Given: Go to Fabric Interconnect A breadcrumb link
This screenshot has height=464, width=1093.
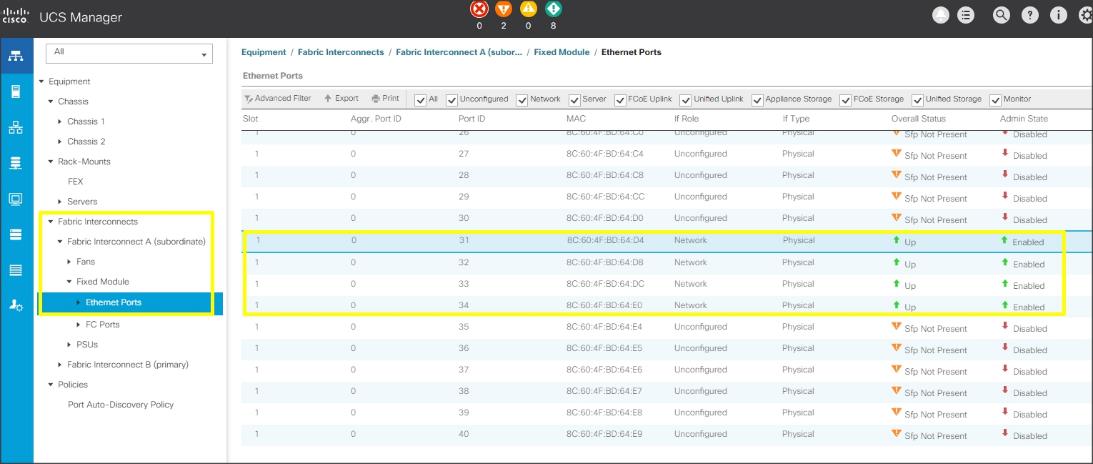Looking at the screenshot, I should pyautogui.click(x=459, y=52).
